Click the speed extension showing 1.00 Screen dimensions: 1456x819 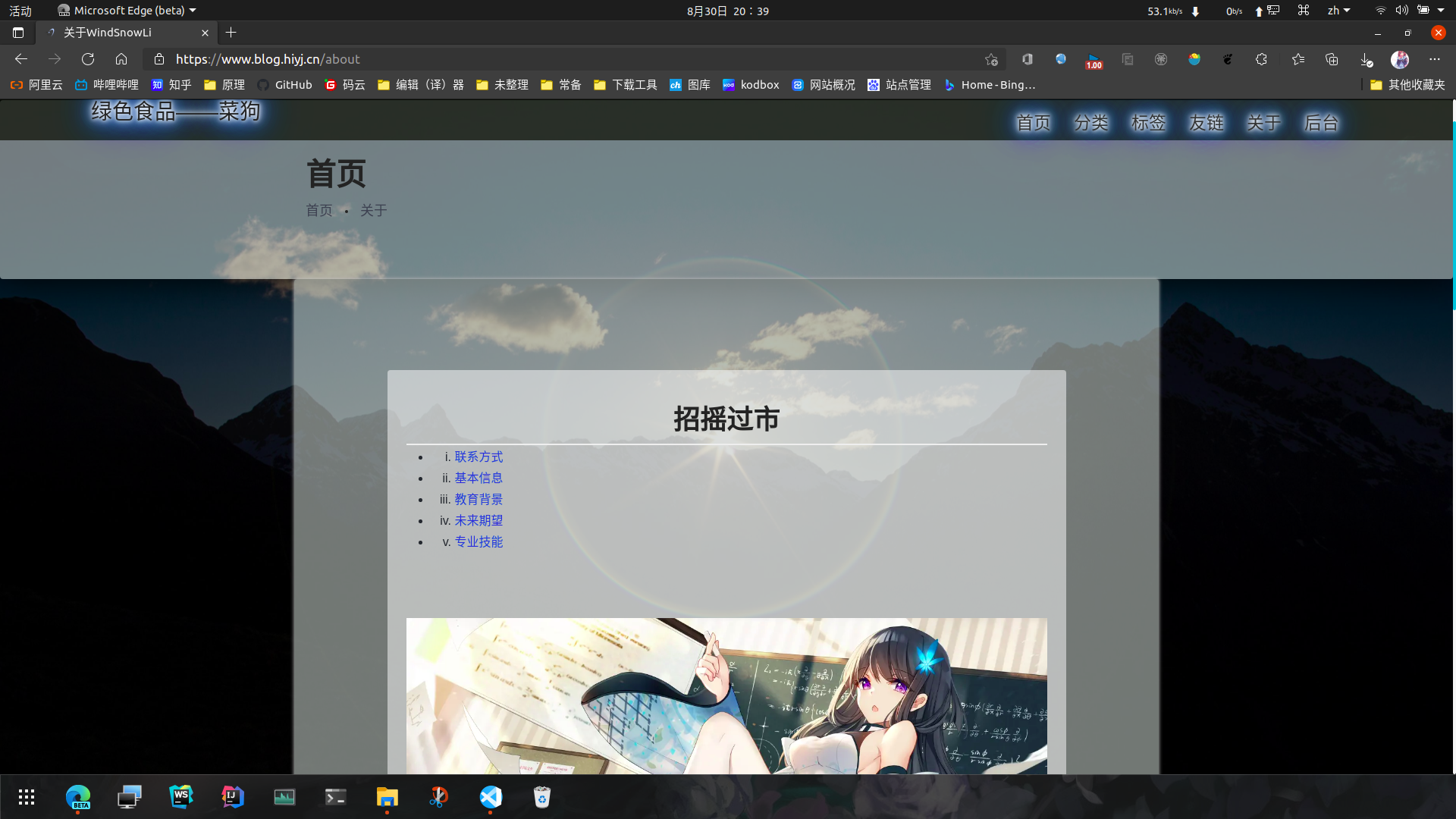(x=1094, y=60)
